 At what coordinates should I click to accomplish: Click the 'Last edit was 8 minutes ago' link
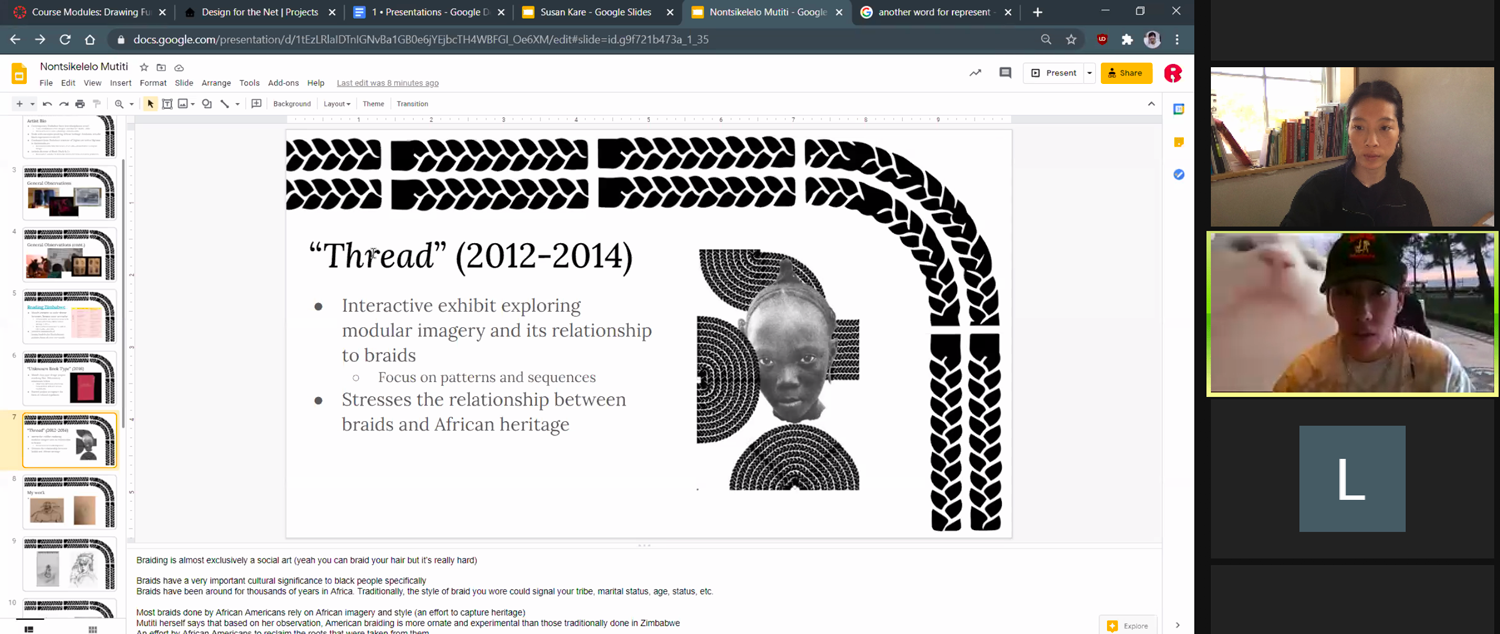coord(388,83)
